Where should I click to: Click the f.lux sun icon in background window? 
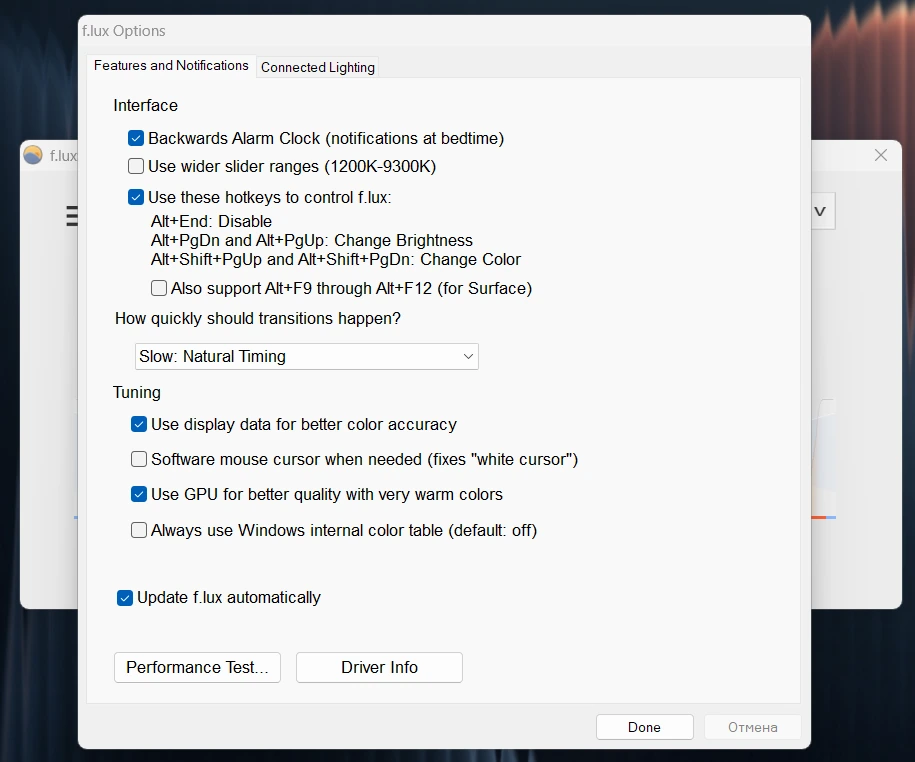[33, 155]
